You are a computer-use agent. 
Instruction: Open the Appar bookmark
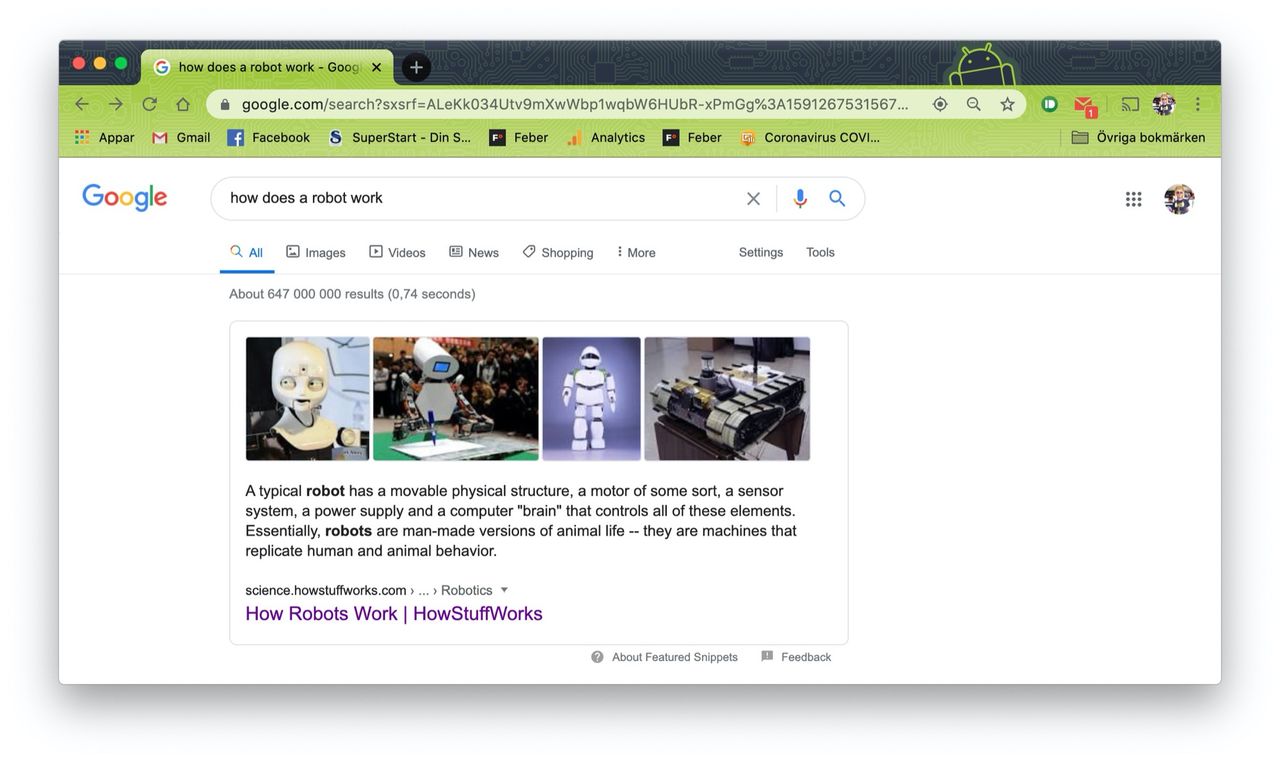pyautogui.click(x=104, y=137)
